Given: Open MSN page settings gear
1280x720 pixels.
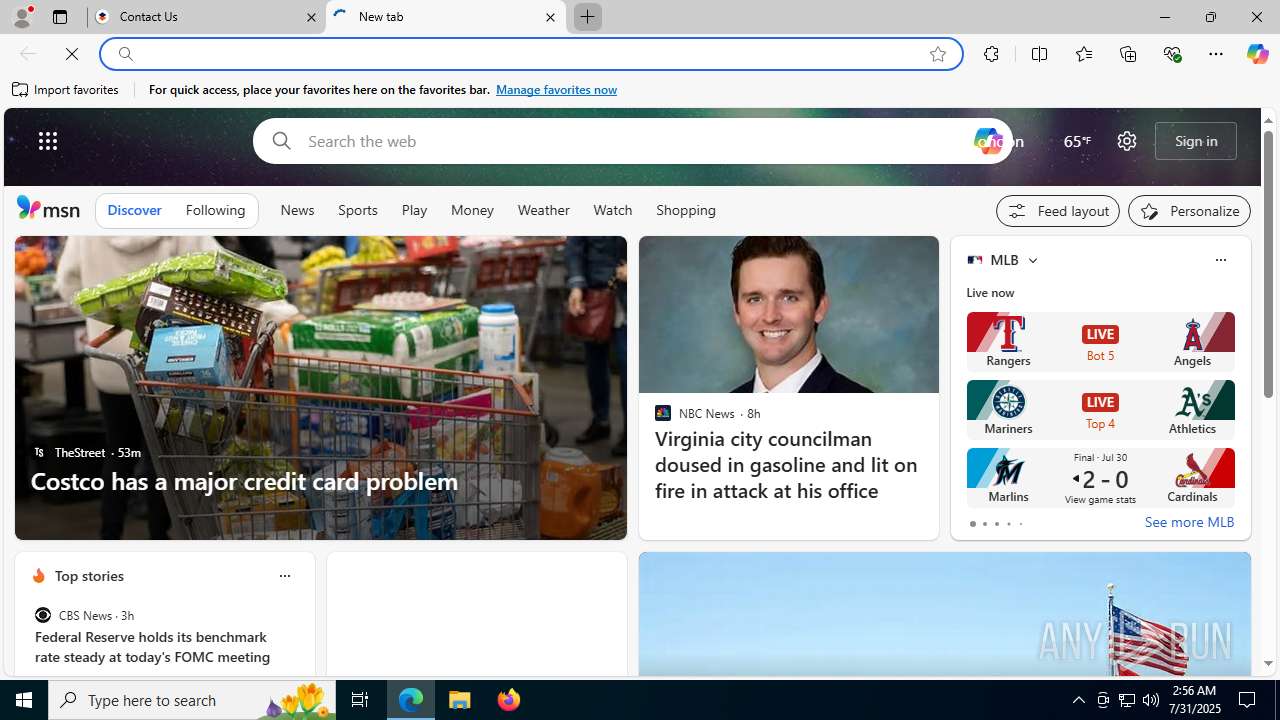Looking at the screenshot, I should [1126, 141].
